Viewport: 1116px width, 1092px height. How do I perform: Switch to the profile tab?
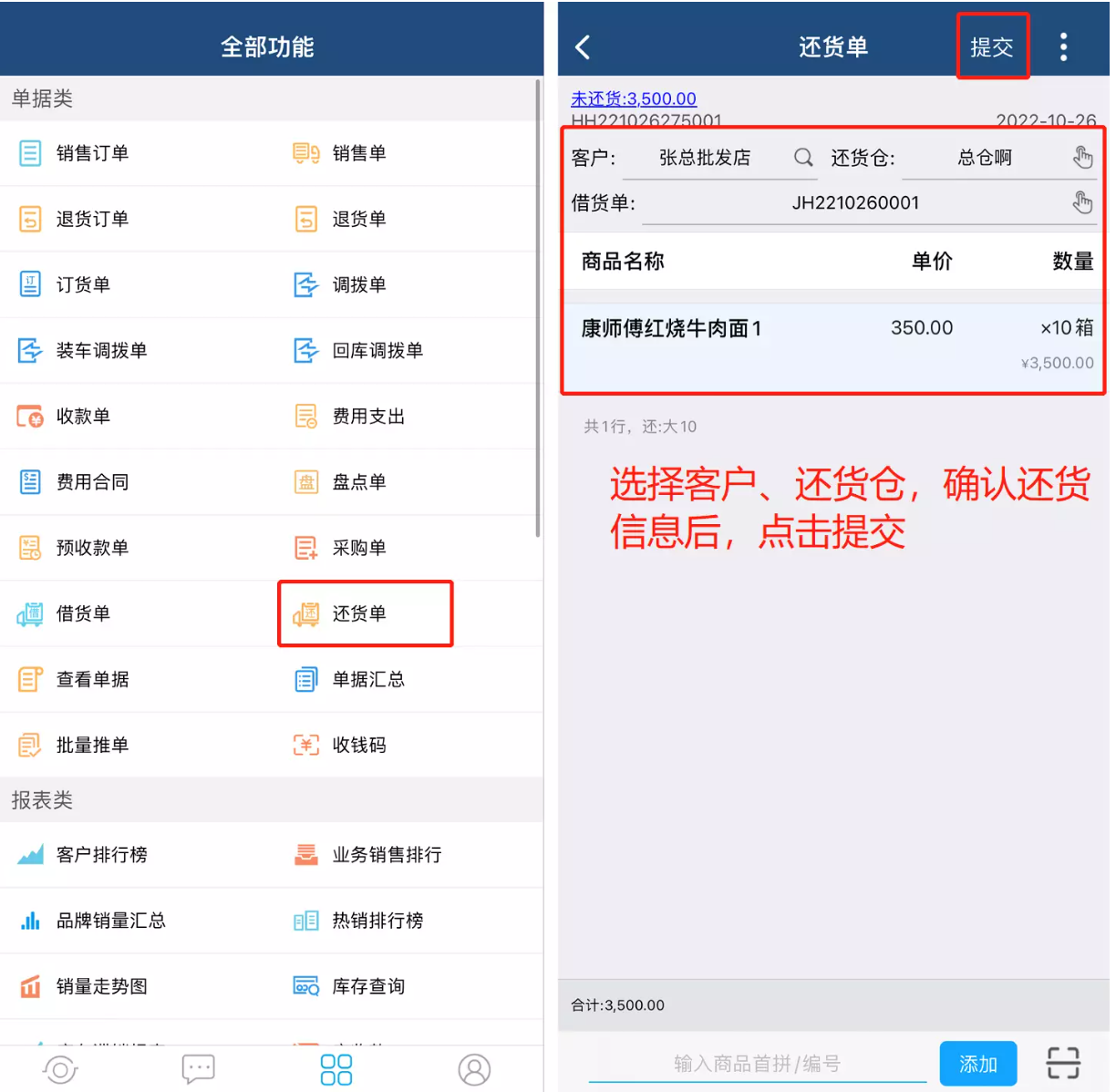click(474, 1068)
